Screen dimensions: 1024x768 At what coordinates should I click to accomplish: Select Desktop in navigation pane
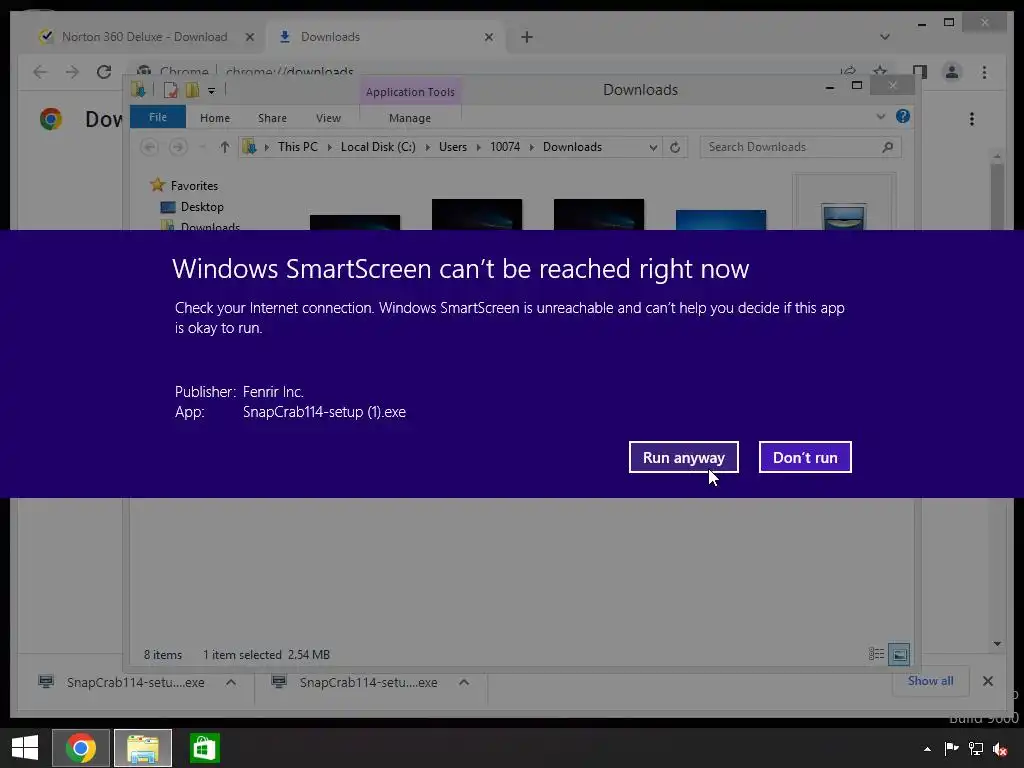[x=202, y=207]
